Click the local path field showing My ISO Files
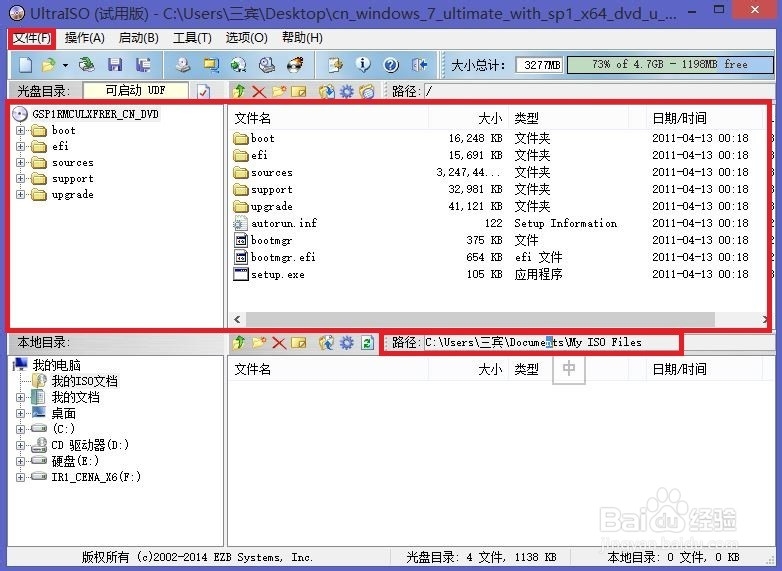782x571 pixels. pyautogui.click(x=551, y=343)
